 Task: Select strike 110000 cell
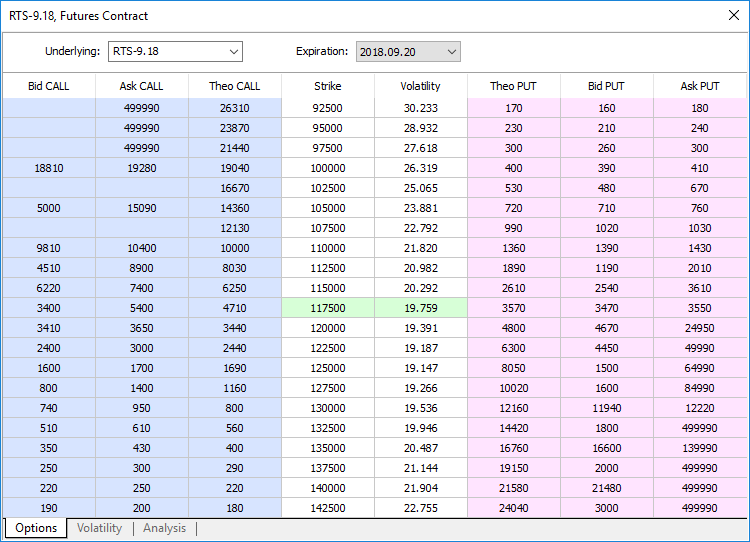pos(328,248)
